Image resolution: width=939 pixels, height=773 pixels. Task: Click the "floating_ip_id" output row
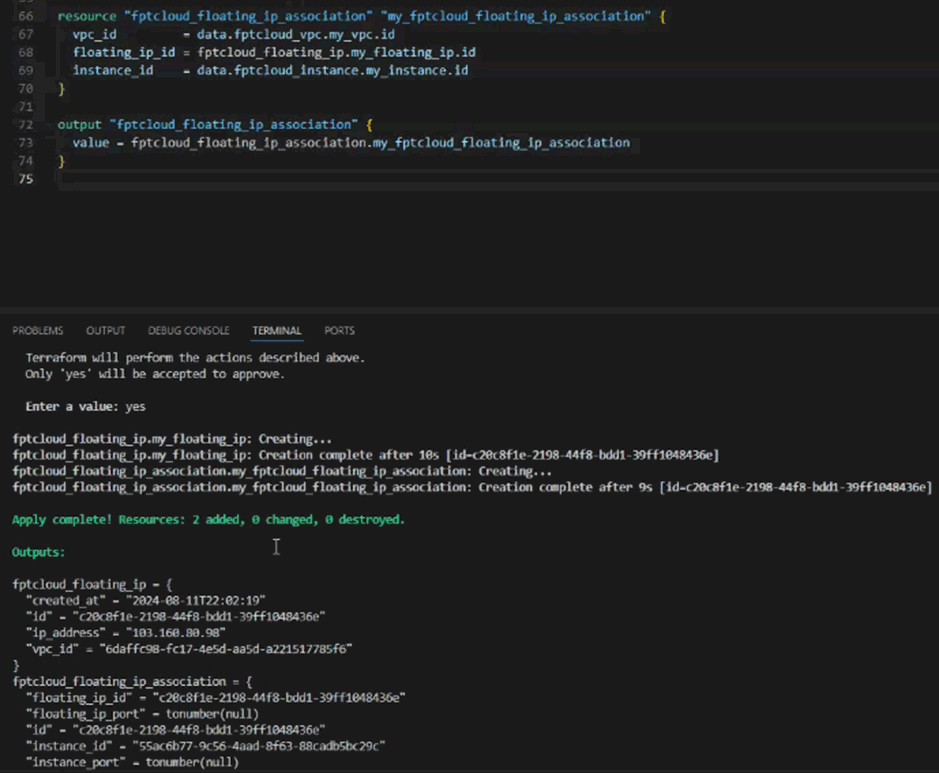[x=216, y=698]
